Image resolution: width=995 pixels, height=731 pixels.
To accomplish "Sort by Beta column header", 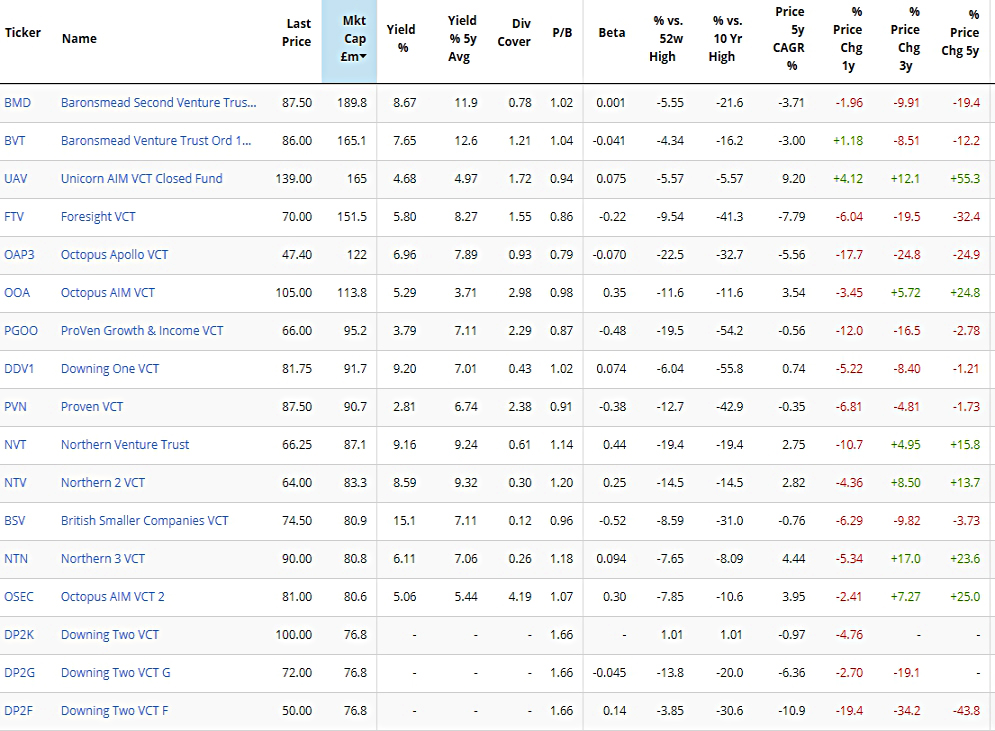I will 612,32.
